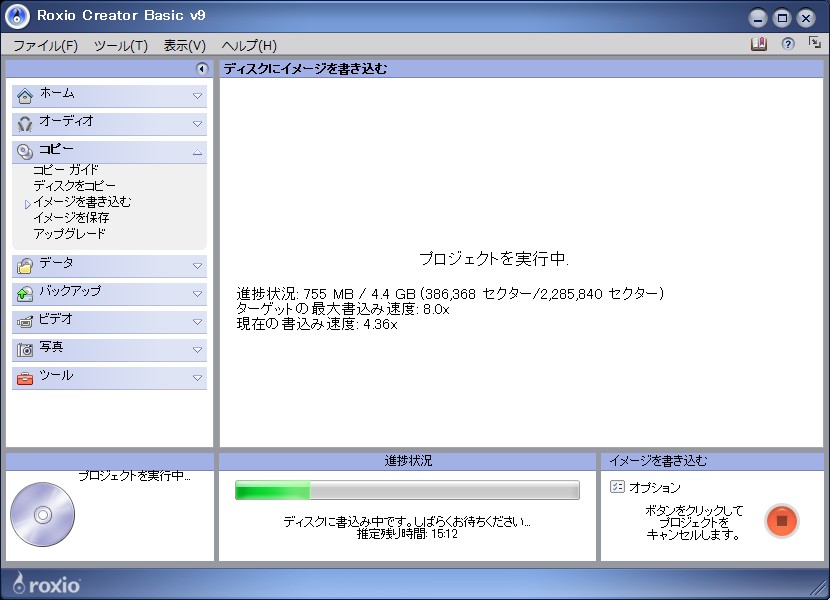830x600 pixels.
Task: Stop the burn with the red cancel button
Action: [x=781, y=521]
